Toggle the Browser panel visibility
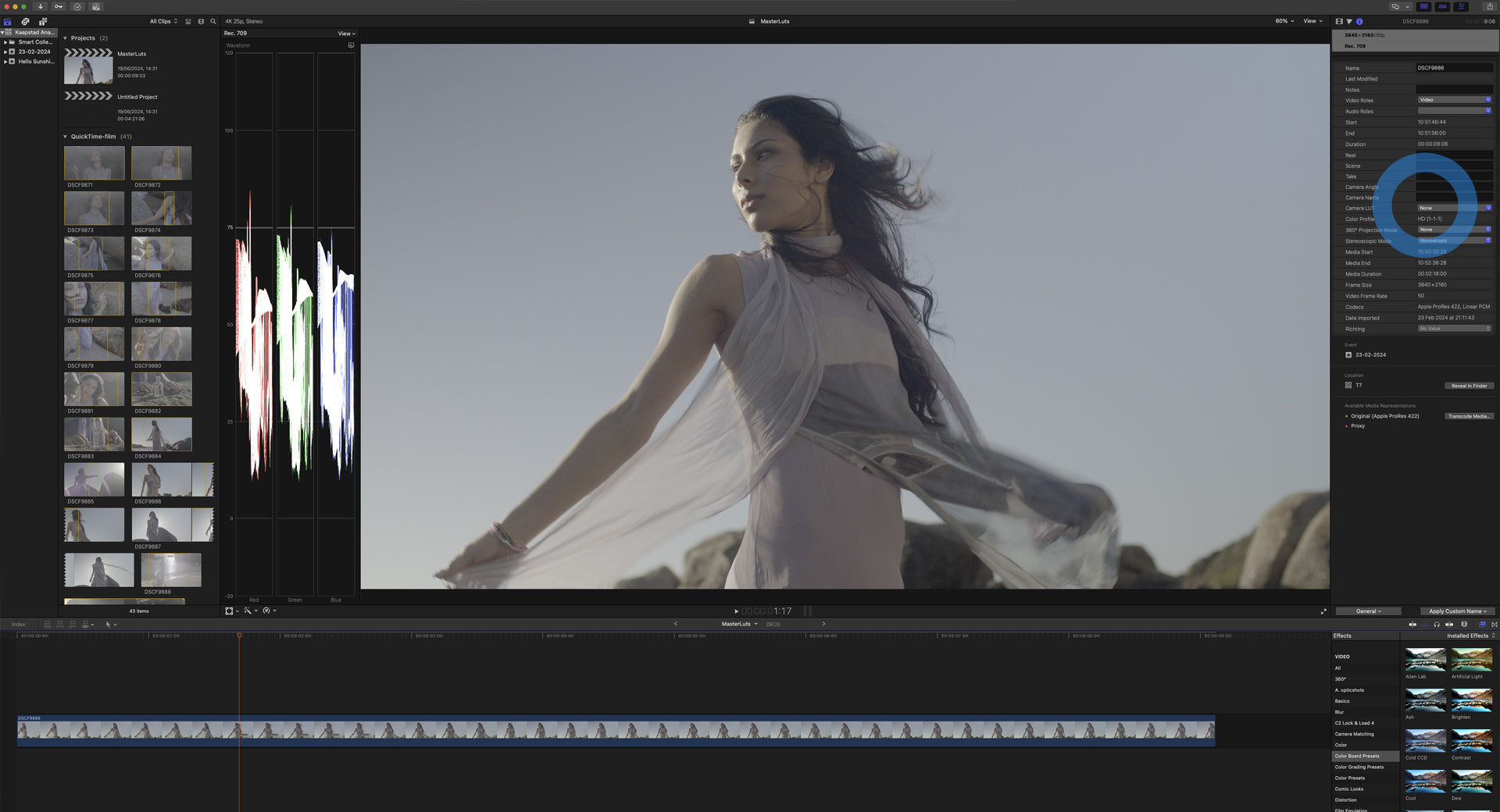 (1424, 6)
